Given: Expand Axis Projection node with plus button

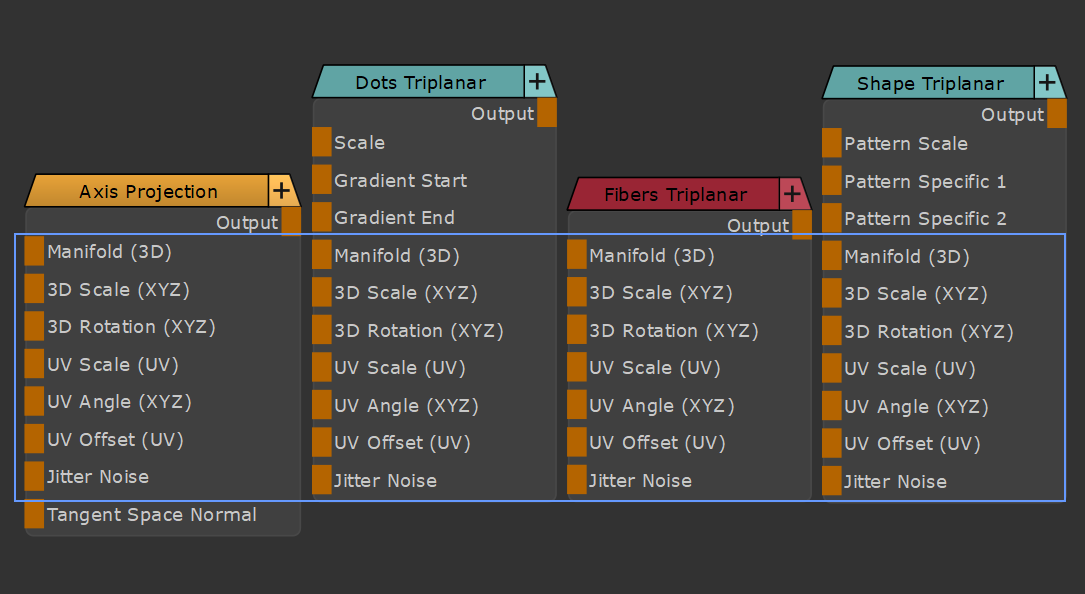Looking at the screenshot, I should [282, 190].
